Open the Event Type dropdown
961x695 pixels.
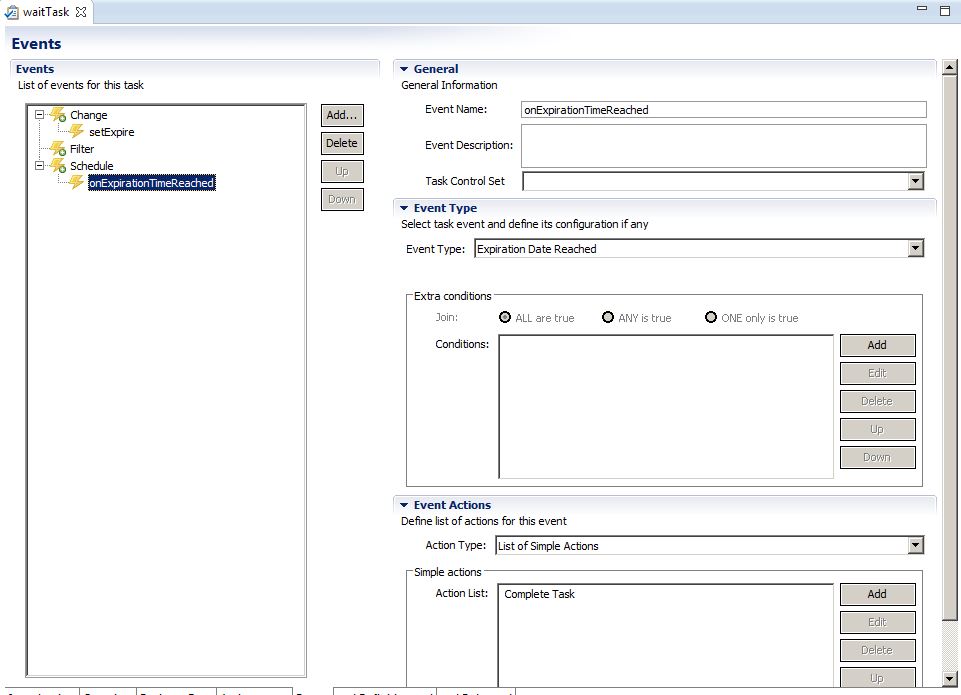pyautogui.click(x=914, y=249)
